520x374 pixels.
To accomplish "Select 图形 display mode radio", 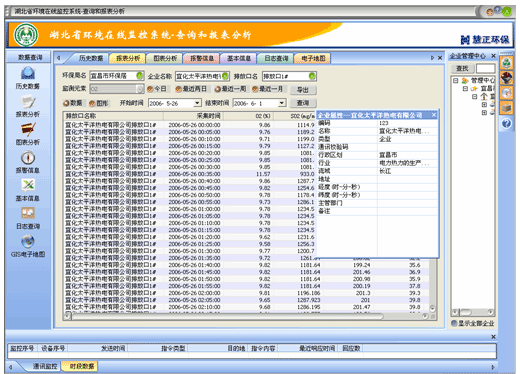I will pyautogui.click(x=92, y=103).
